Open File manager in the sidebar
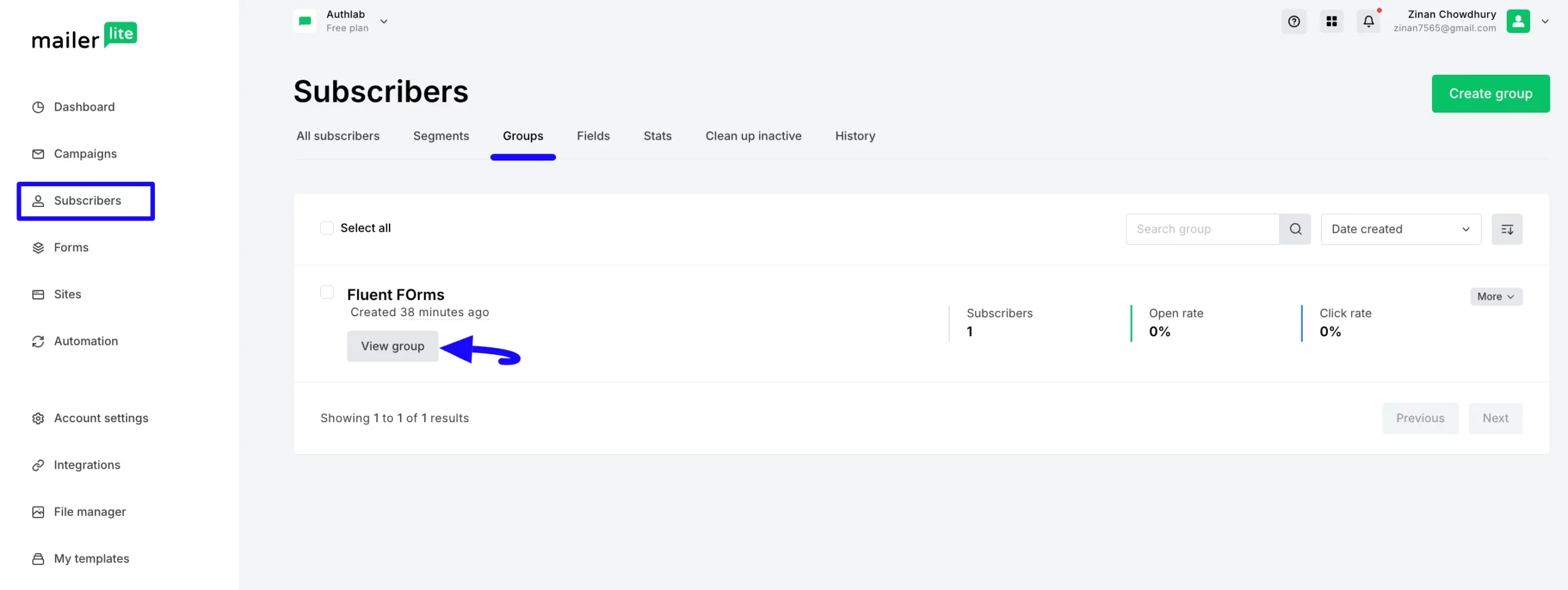The image size is (1568, 590). [x=90, y=512]
